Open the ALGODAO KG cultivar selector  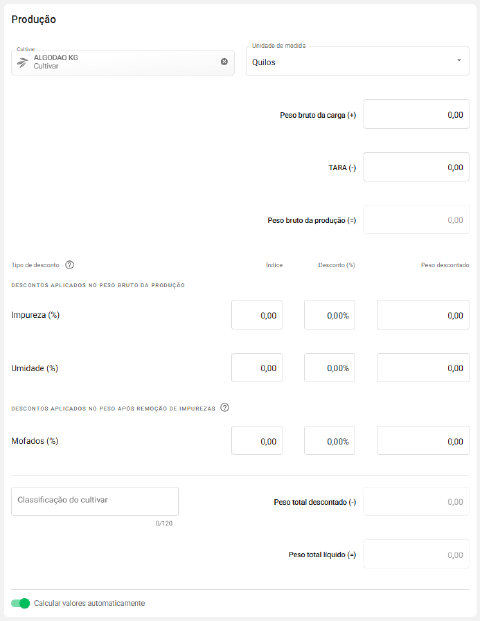click(123, 62)
